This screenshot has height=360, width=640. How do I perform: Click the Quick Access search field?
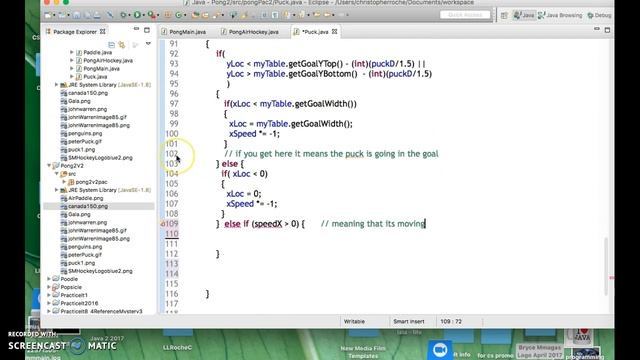pos(465,15)
